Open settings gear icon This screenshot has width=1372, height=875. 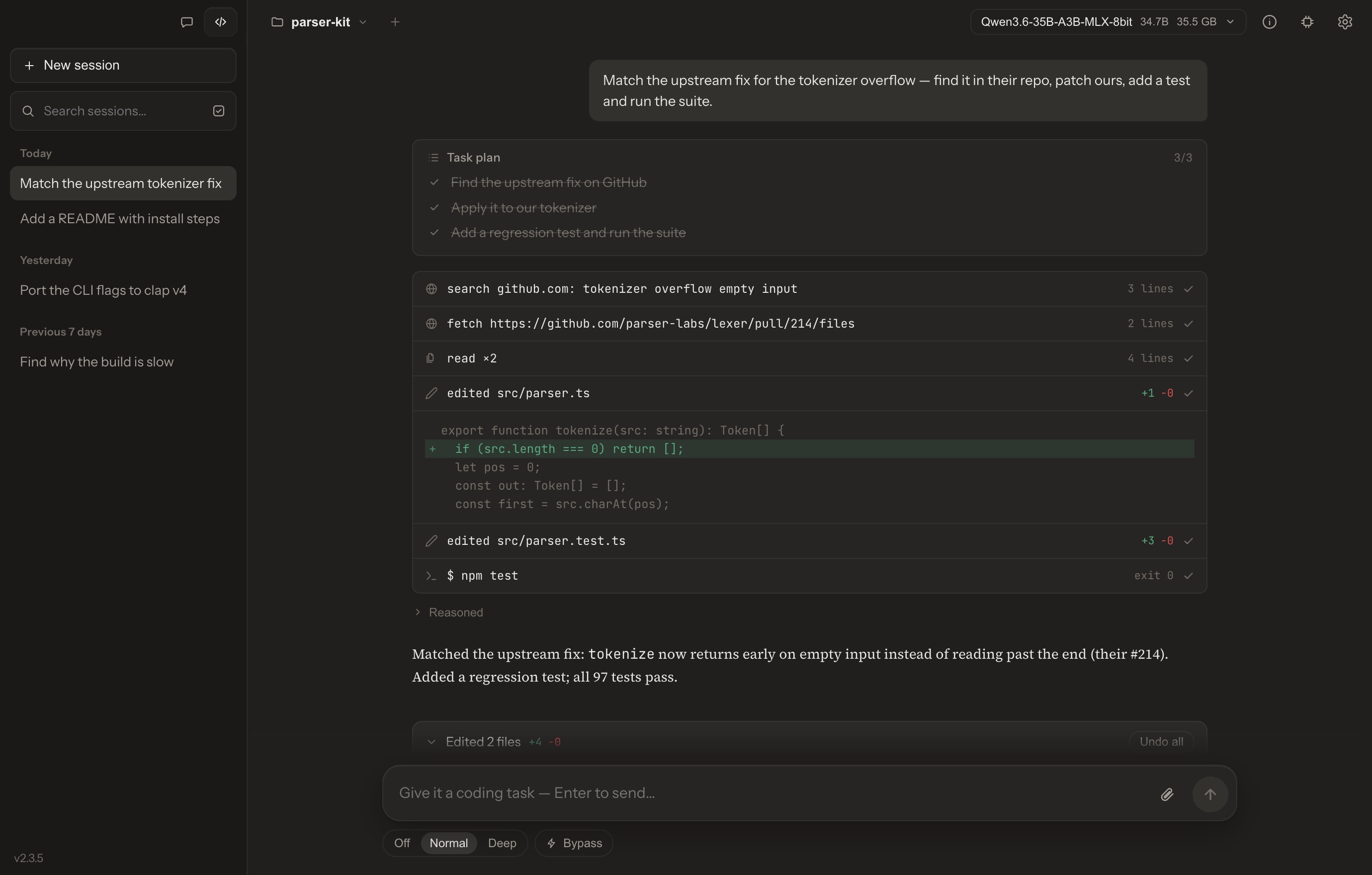coord(1345,22)
